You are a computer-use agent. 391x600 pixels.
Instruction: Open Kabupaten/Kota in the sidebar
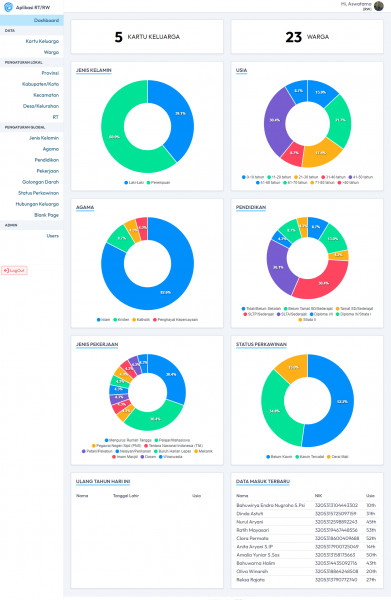[x=41, y=84]
